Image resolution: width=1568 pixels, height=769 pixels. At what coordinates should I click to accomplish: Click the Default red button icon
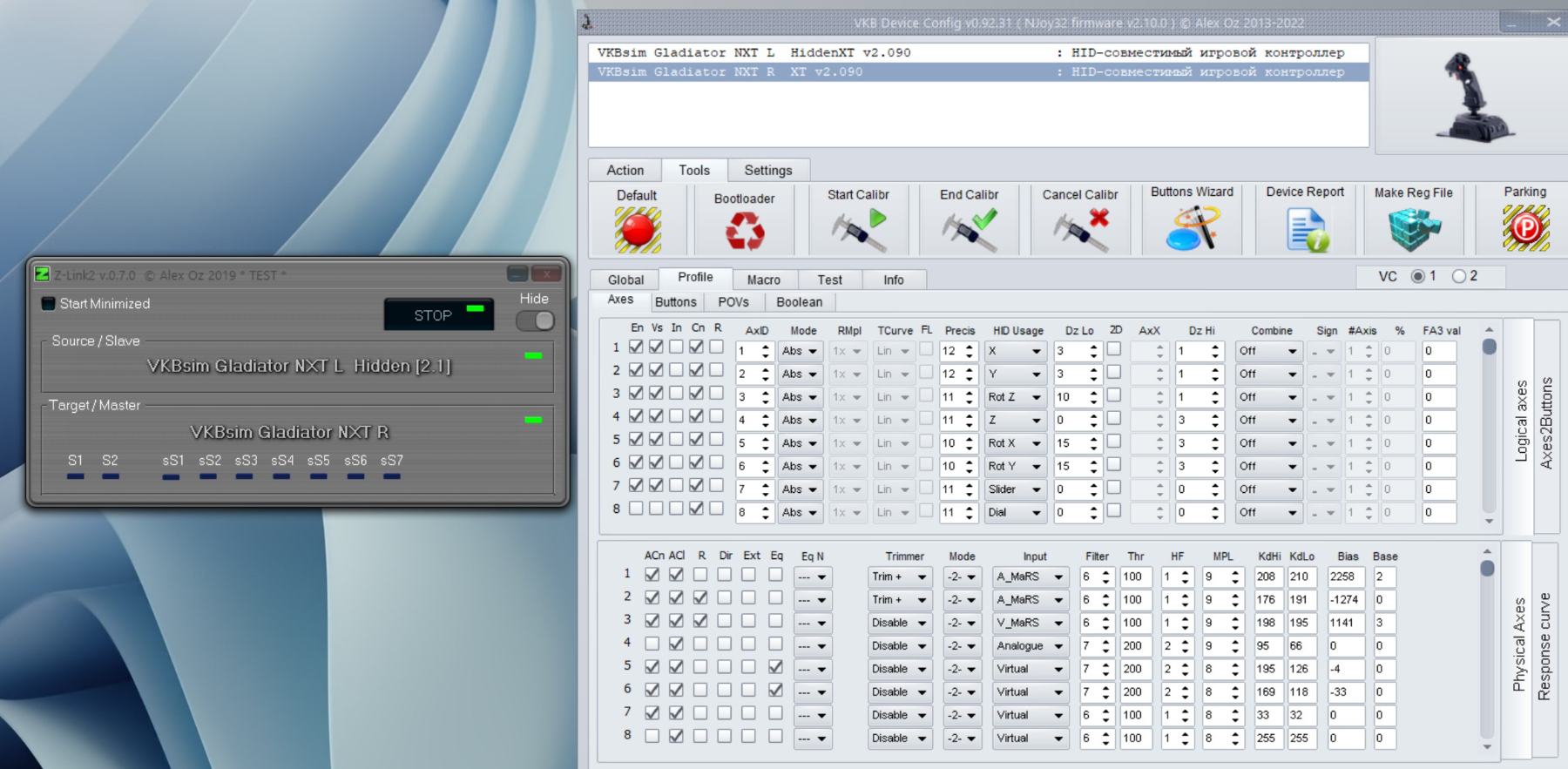tap(638, 231)
